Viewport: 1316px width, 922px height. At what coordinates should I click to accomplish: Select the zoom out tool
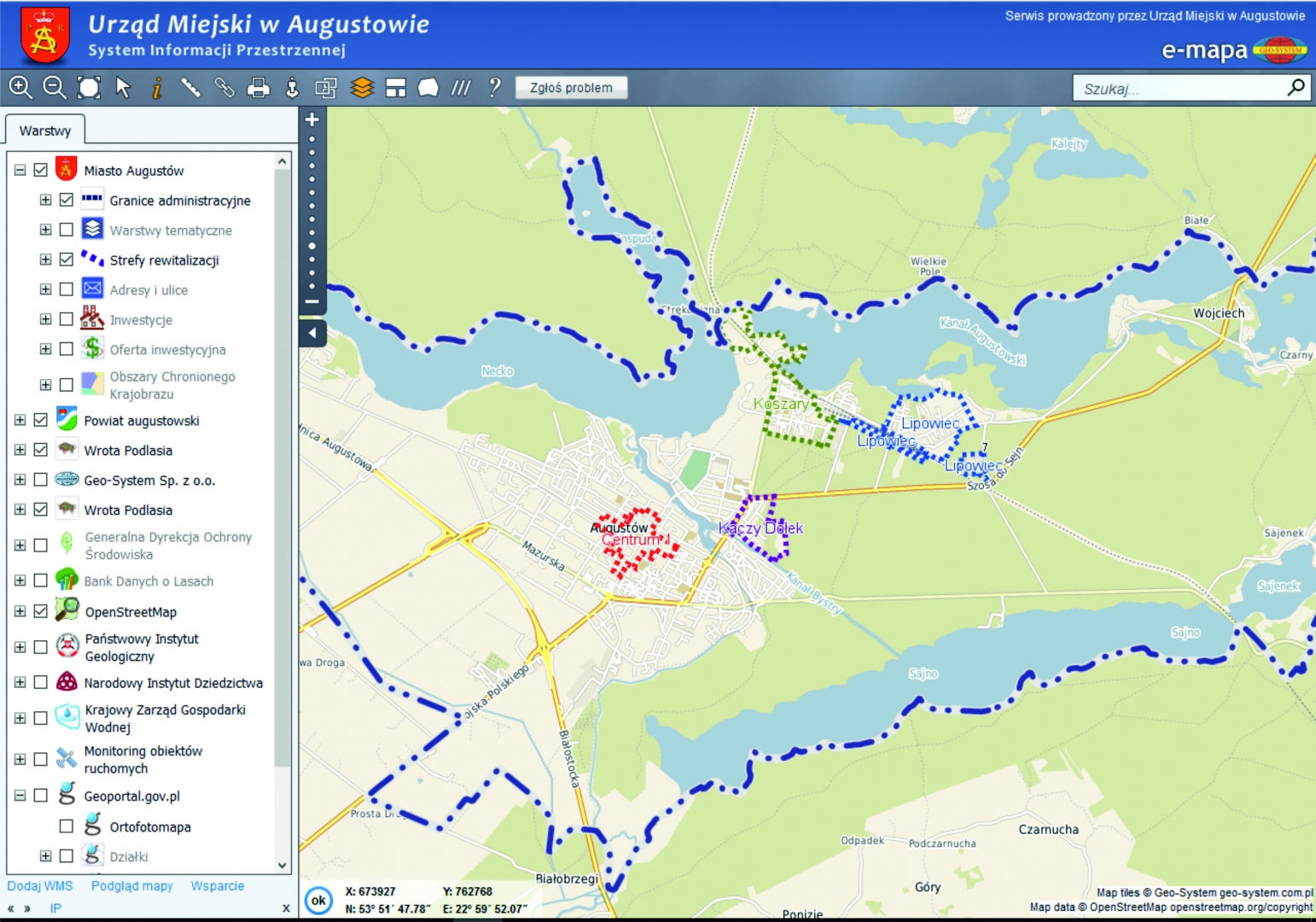click(x=55, y=87)
